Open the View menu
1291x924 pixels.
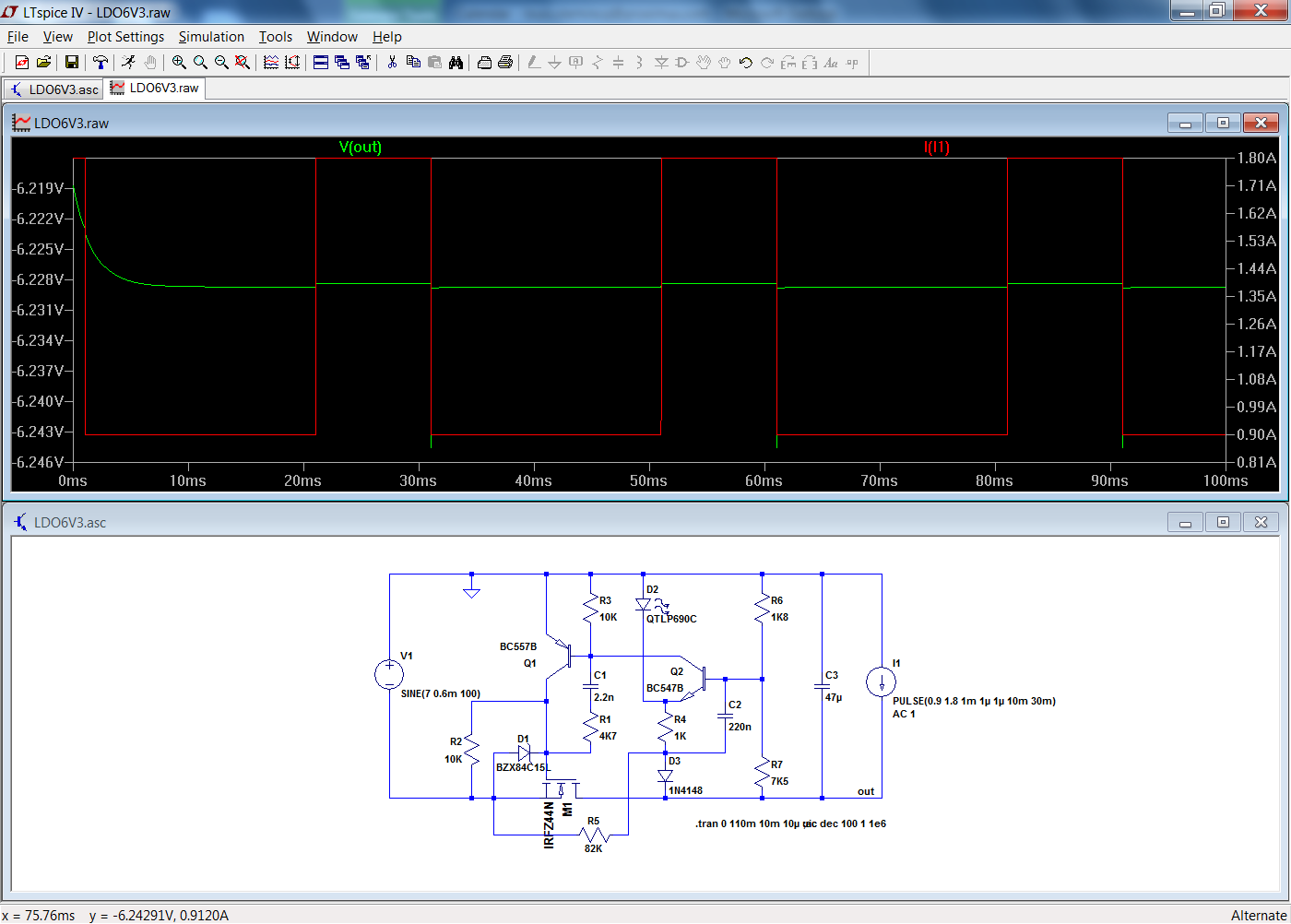tap(57, 37)
